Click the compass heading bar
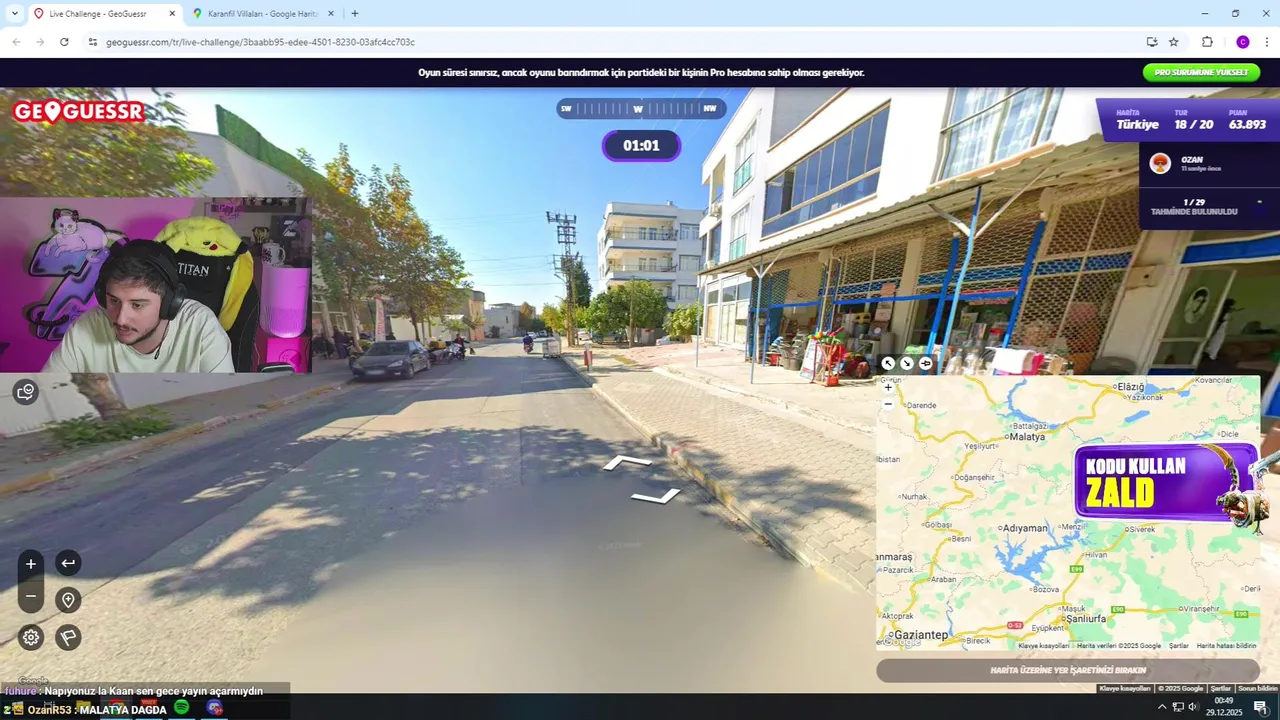 tap(640, 108)
